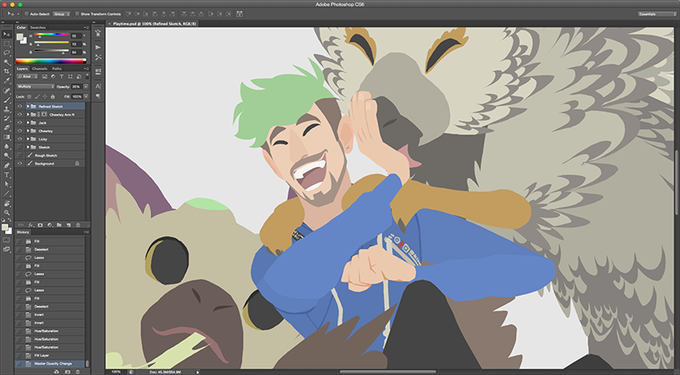Image resolution: width=680 pixels, height=375 pixels.
Task: Enable Auto-Select checkbox
Action: point(26,14)
